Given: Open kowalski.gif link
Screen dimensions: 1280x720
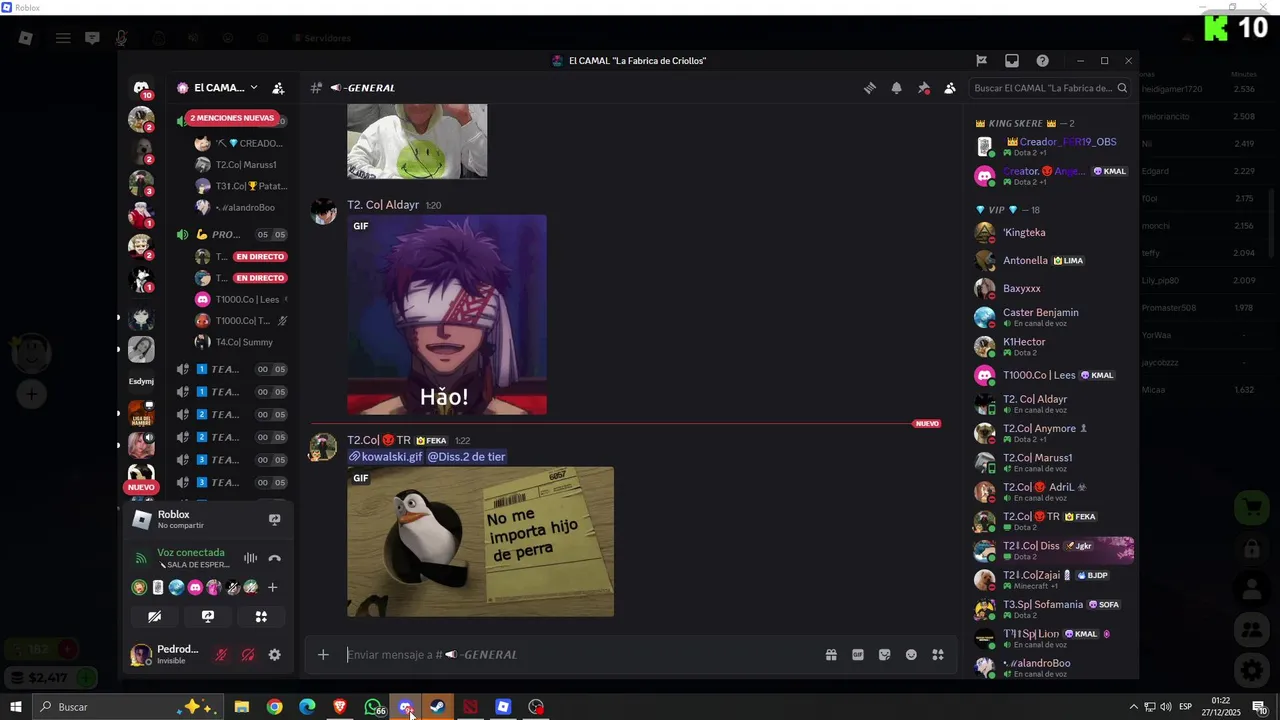Looking at the screenshot, I should pyautogui.click(x=385, y=457).
